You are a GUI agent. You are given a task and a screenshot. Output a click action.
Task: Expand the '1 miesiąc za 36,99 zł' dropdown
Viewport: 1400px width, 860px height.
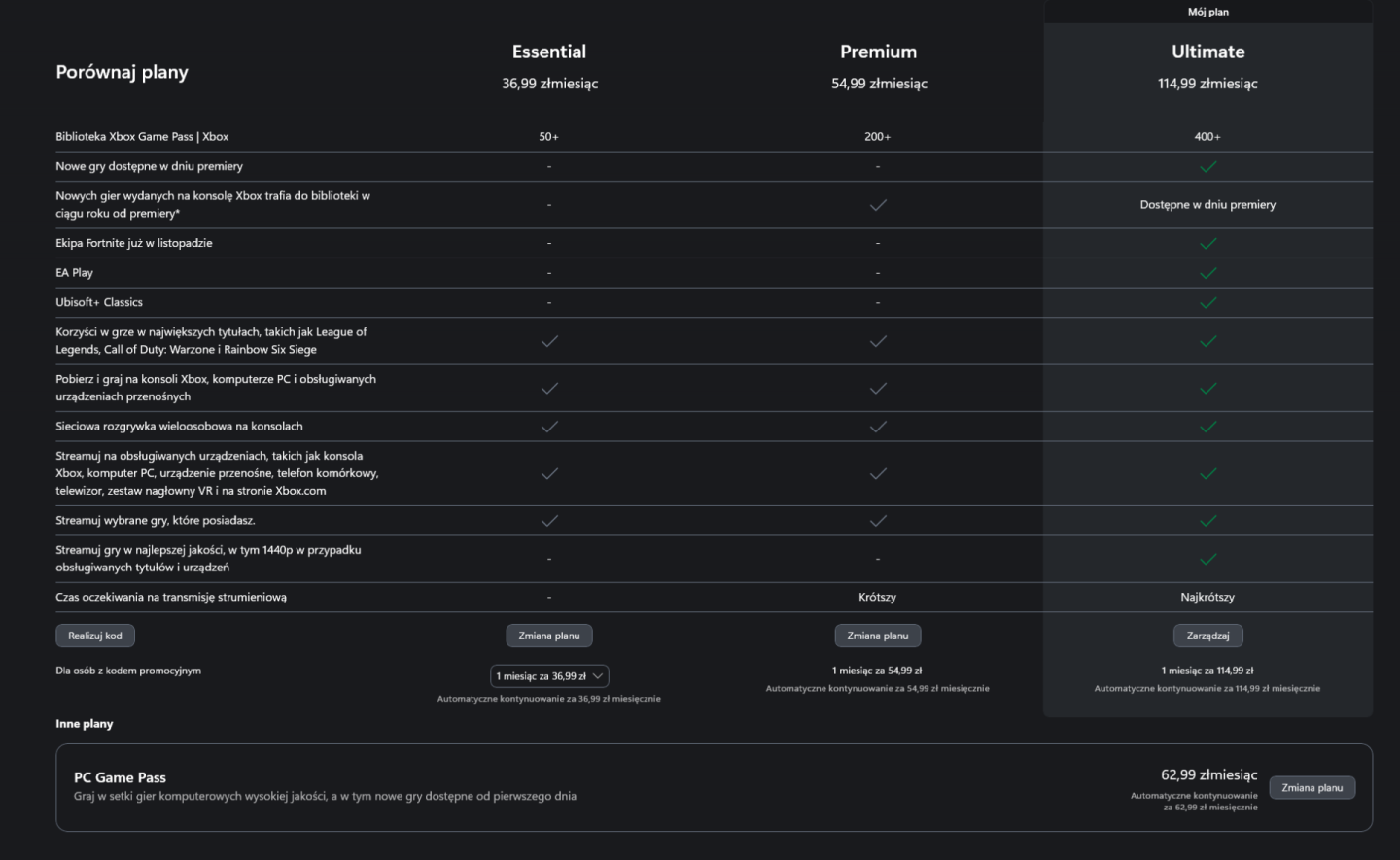pos(549,676)
